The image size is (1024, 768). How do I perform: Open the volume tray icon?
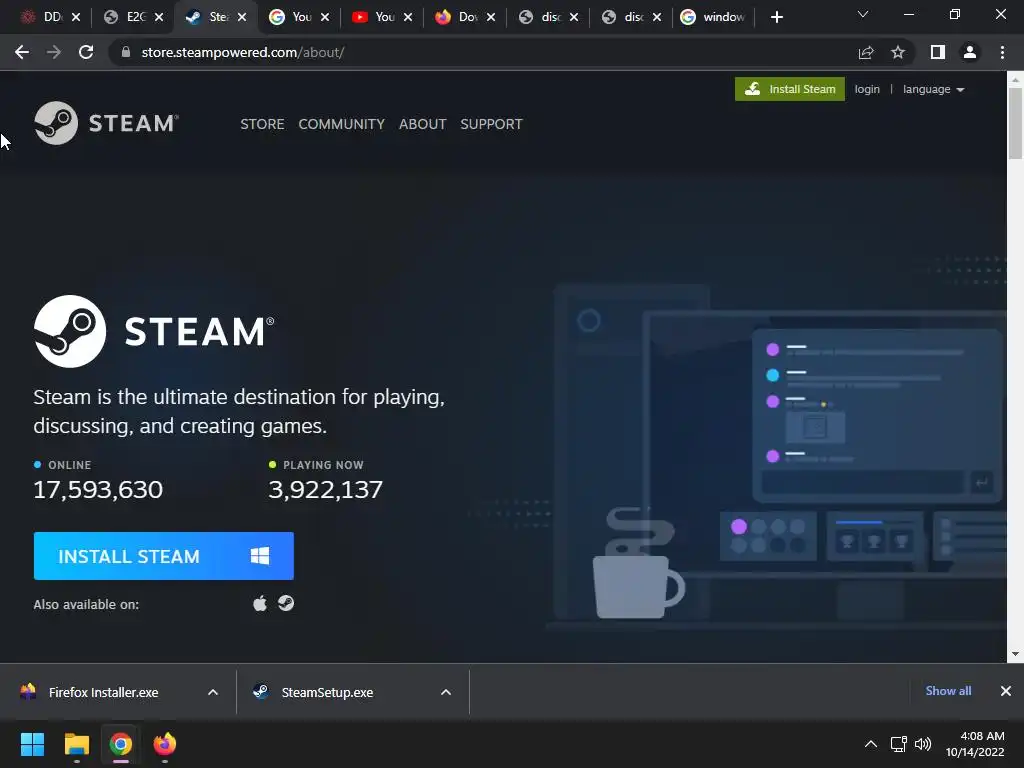point(923,744)
